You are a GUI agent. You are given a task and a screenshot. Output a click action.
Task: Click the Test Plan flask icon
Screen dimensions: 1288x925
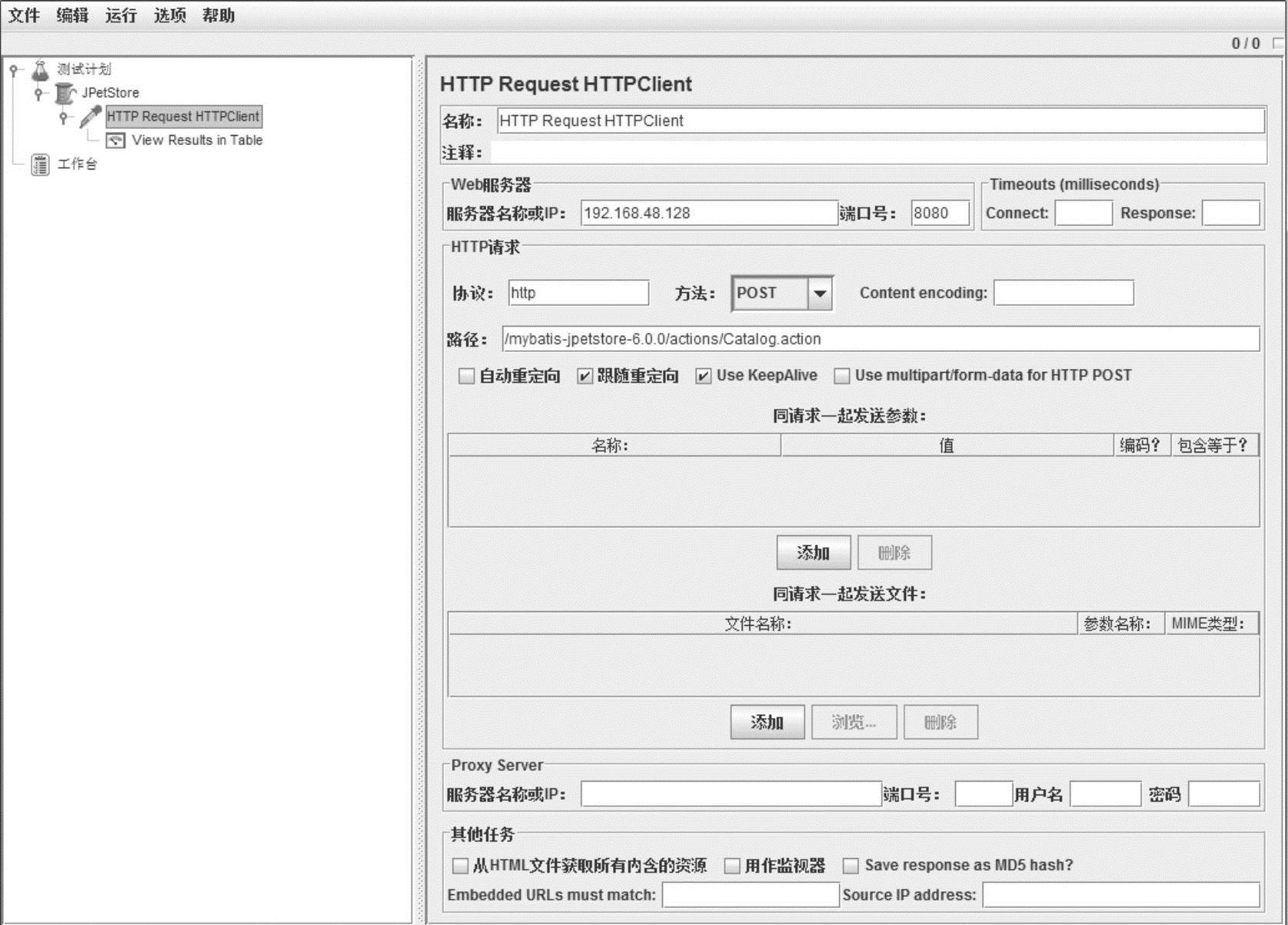(x=40, y=70)
